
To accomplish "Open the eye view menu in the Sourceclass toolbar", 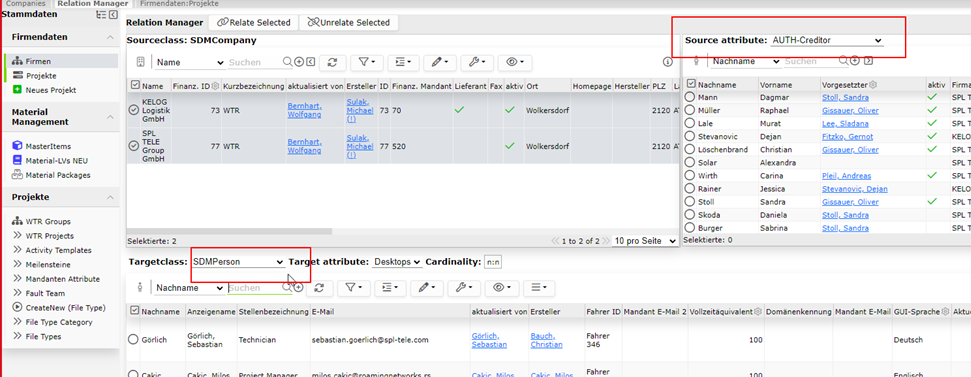I will click(515, 62).
